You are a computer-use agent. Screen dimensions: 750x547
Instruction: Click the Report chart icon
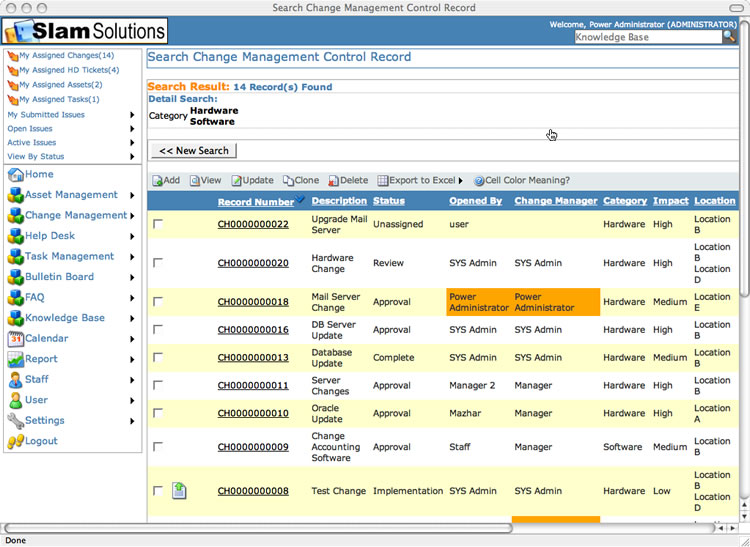pyautogui.click(x=15, y=360)
